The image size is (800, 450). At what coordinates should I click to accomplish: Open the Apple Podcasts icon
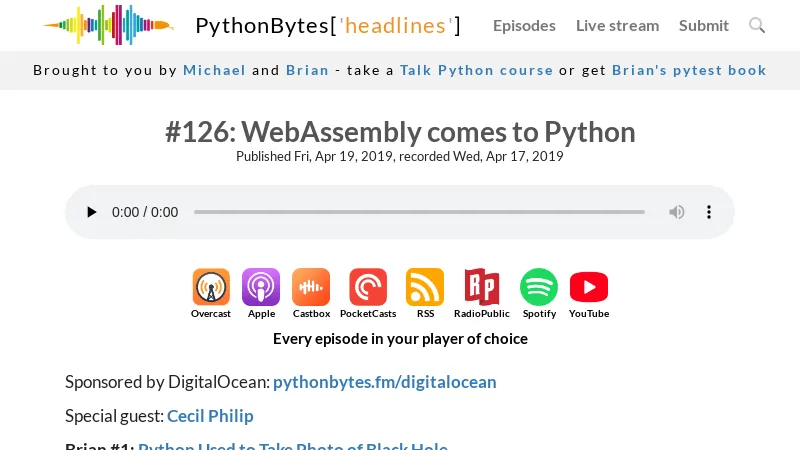261,288
